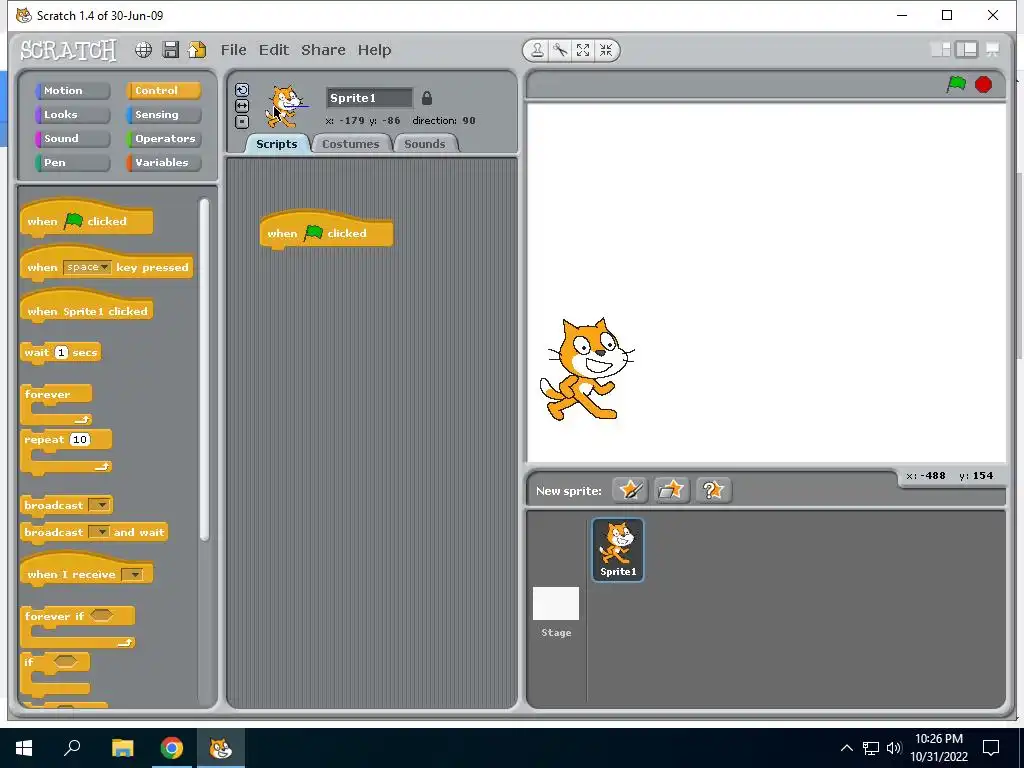Click the when flag clicked block in palette
The height and width of the screenshot is (768, 1024).
pyautogui.click(x=87, y=219)
